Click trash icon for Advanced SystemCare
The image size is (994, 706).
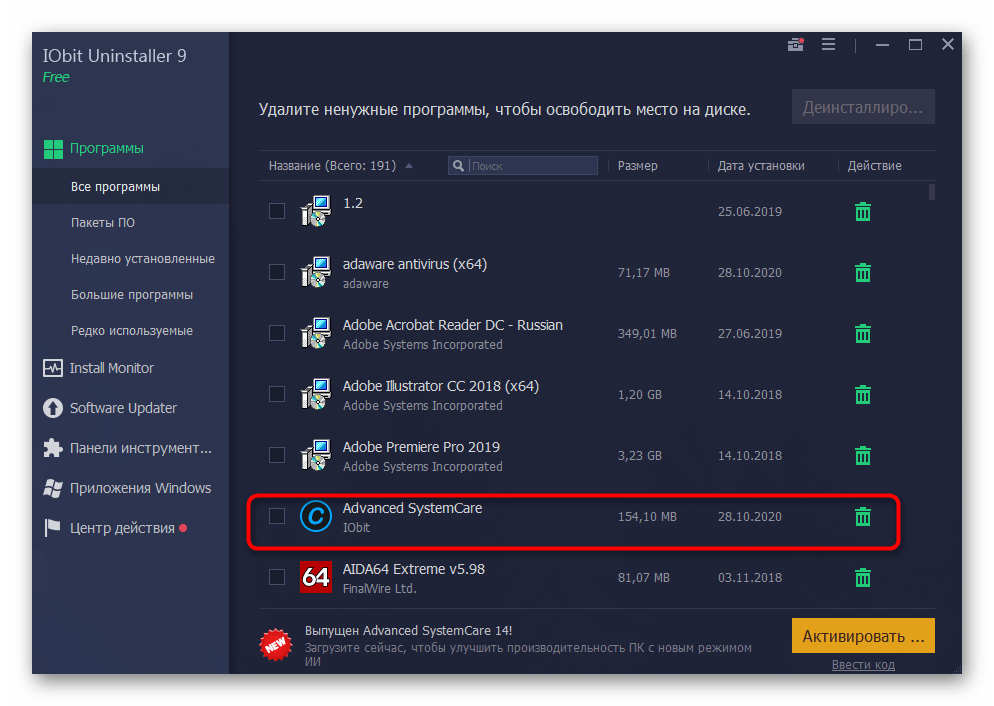click(862, 517)
